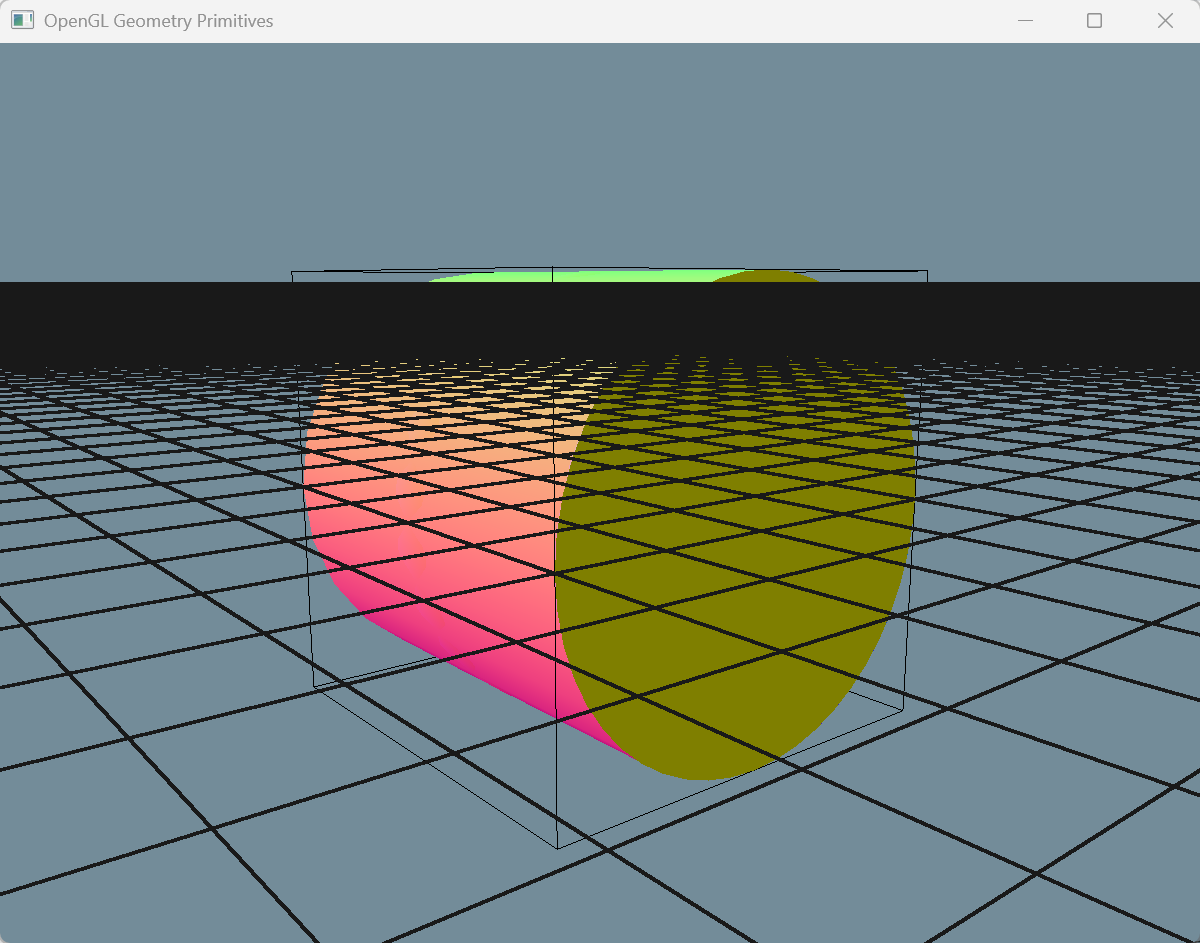1200x943 pixels.
Task: Select the top-right corner of the wireframe bounding box
Action: tap(927, 271)
